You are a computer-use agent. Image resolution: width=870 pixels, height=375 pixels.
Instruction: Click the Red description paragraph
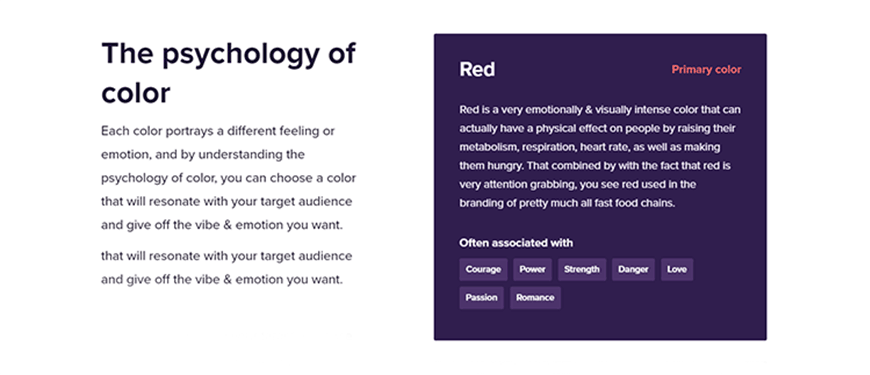[x=600, y=156]
